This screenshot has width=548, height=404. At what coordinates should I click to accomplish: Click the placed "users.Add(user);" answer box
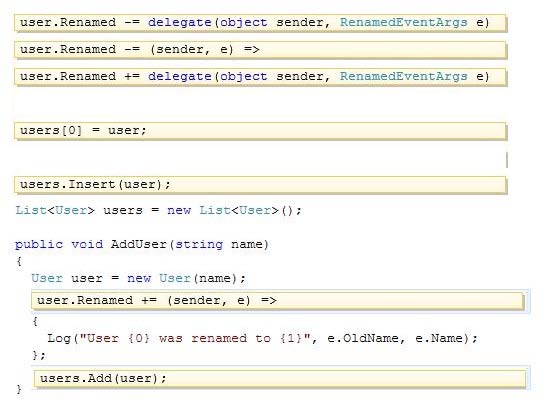coord(280,378)
